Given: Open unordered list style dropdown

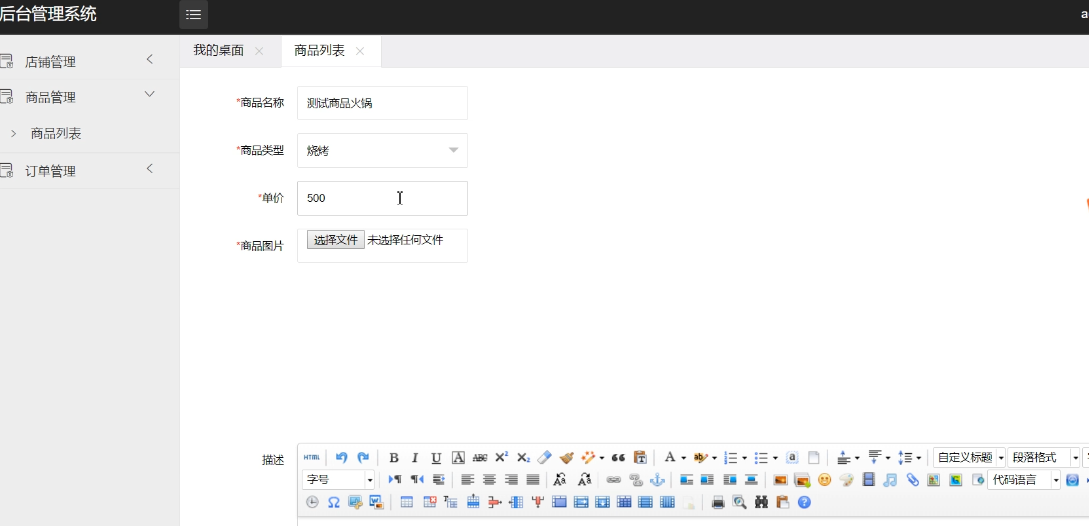Looking at the screenshot, I should coord(774,458).
